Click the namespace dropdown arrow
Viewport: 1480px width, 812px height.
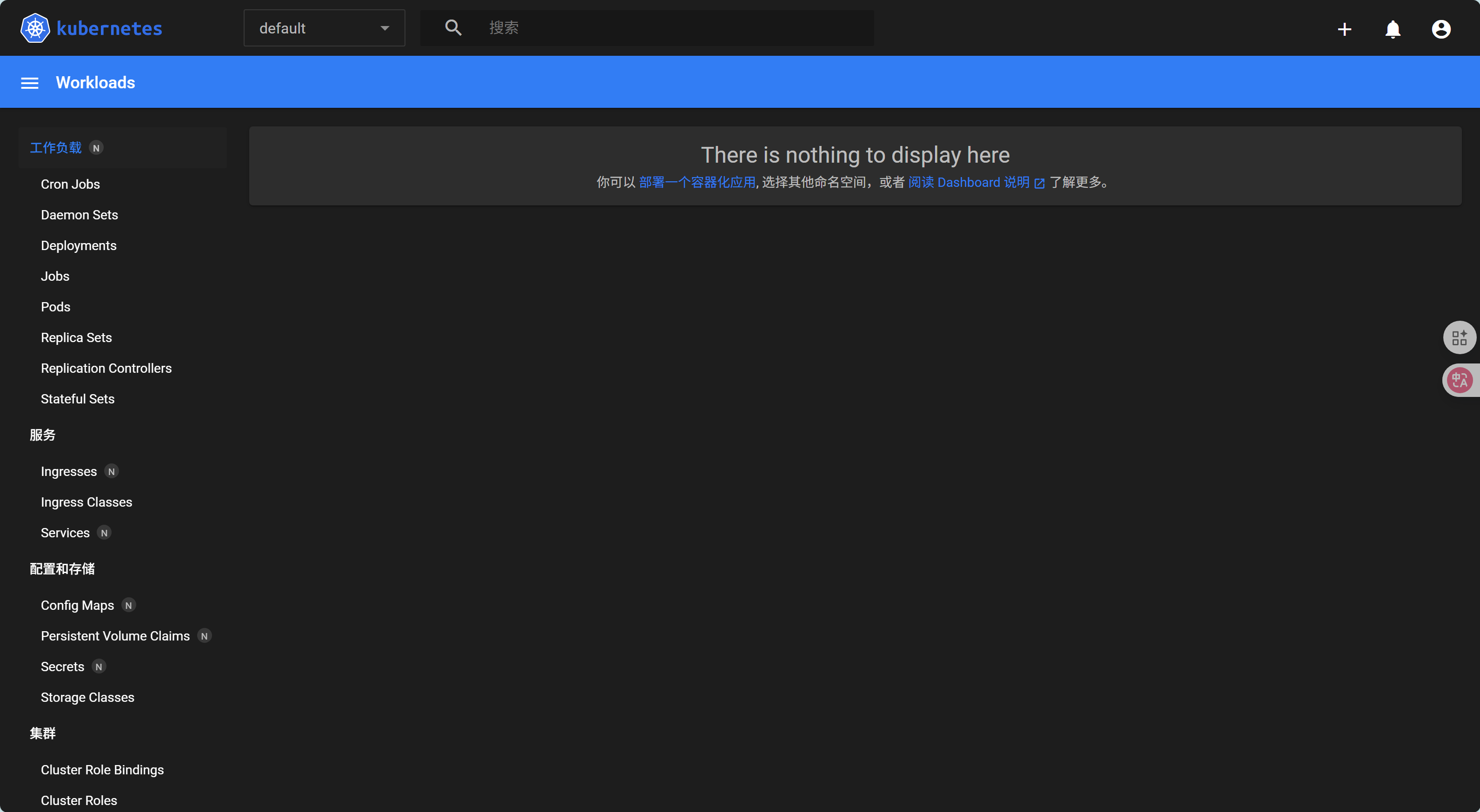coord(385,28)
